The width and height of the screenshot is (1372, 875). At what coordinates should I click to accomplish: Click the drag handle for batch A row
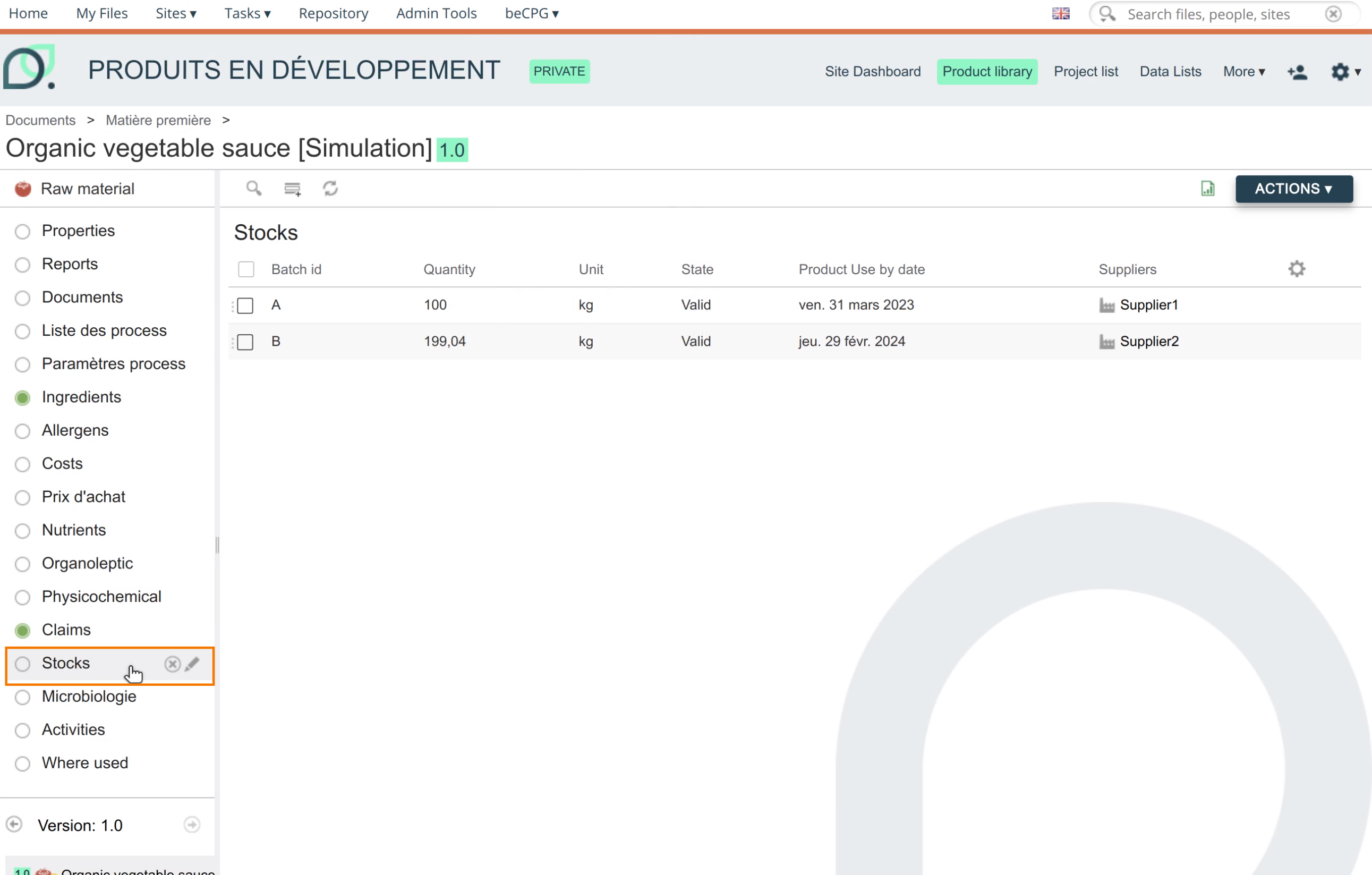coord(233,306)
